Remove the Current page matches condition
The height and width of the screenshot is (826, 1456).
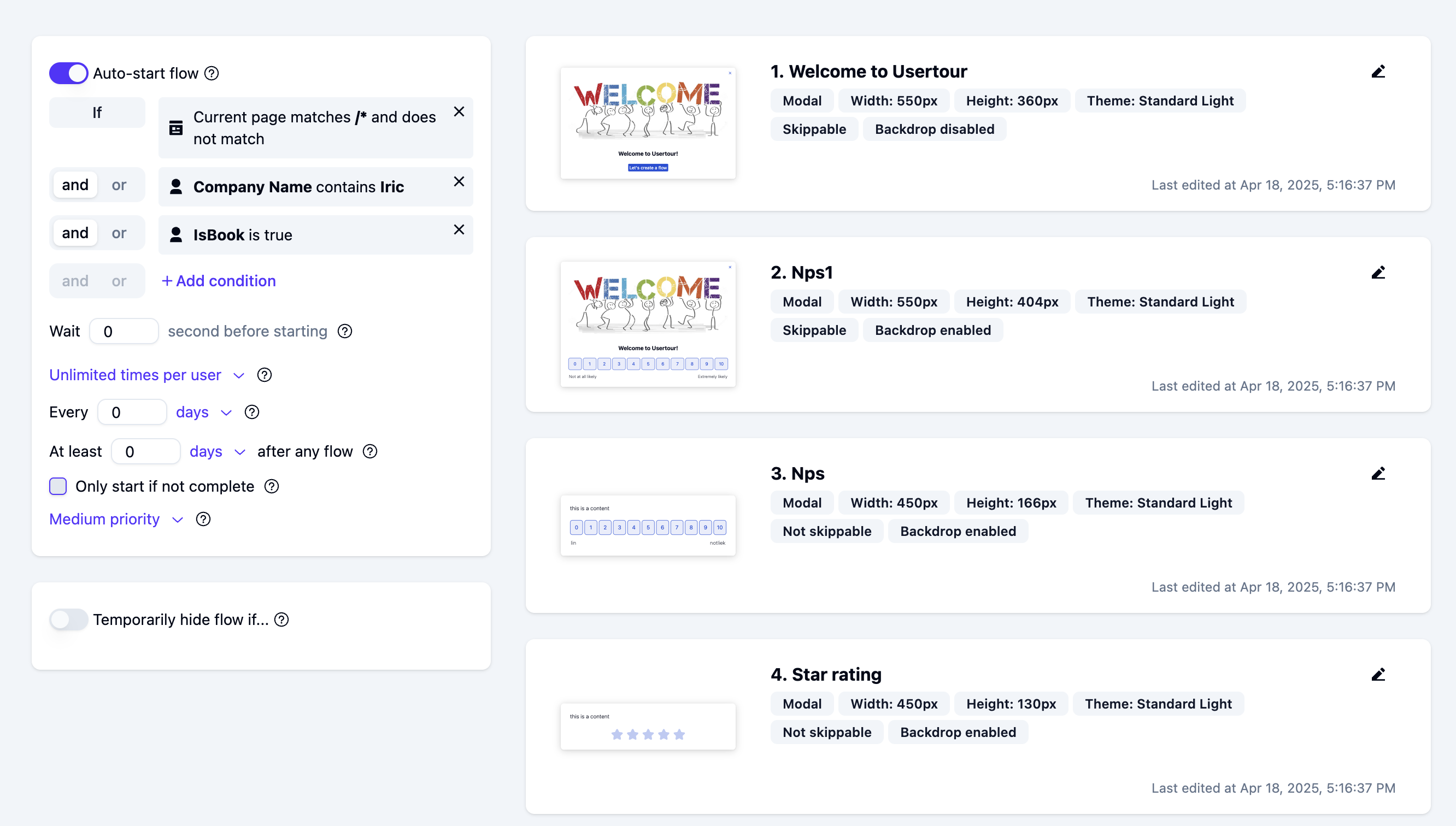click(x=459, y=112)
